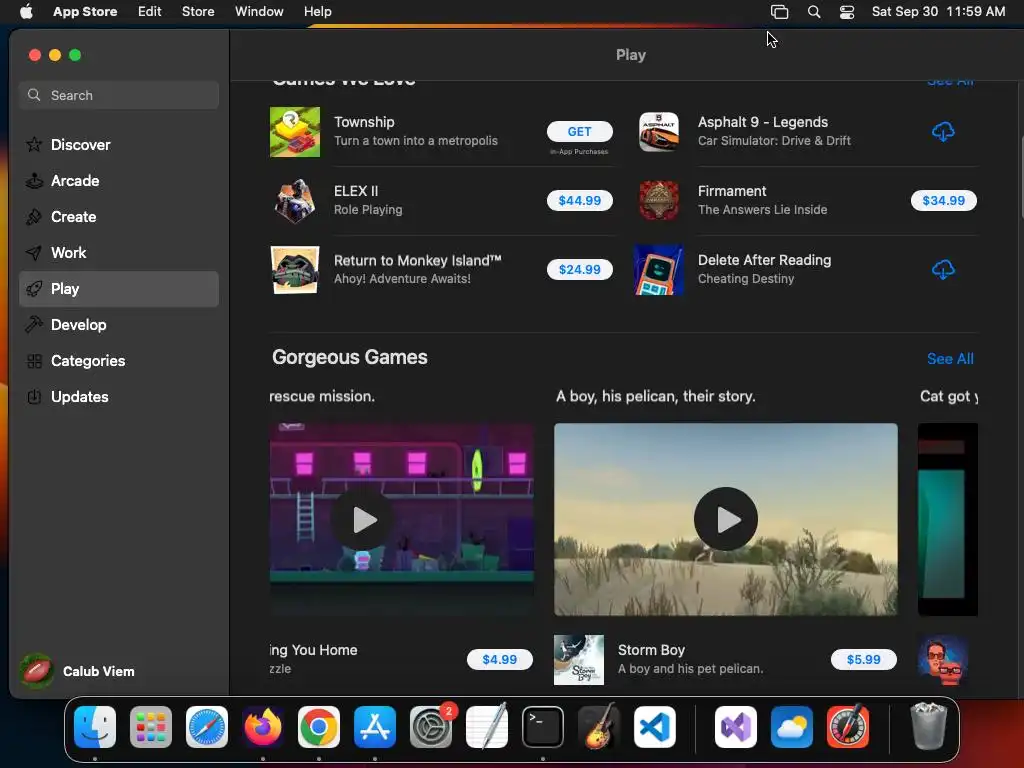Open Disk Diag from the Dock
The width and height of the screenshot is (1024, 768).
(848, 727)
